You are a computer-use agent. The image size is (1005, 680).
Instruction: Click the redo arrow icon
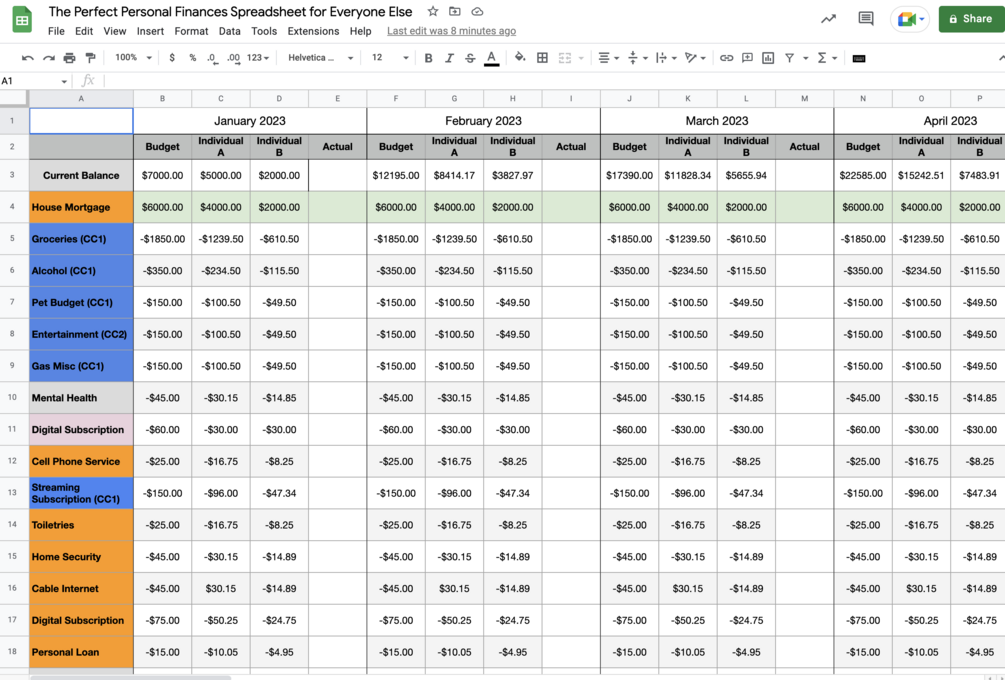[x=49, y=58]
